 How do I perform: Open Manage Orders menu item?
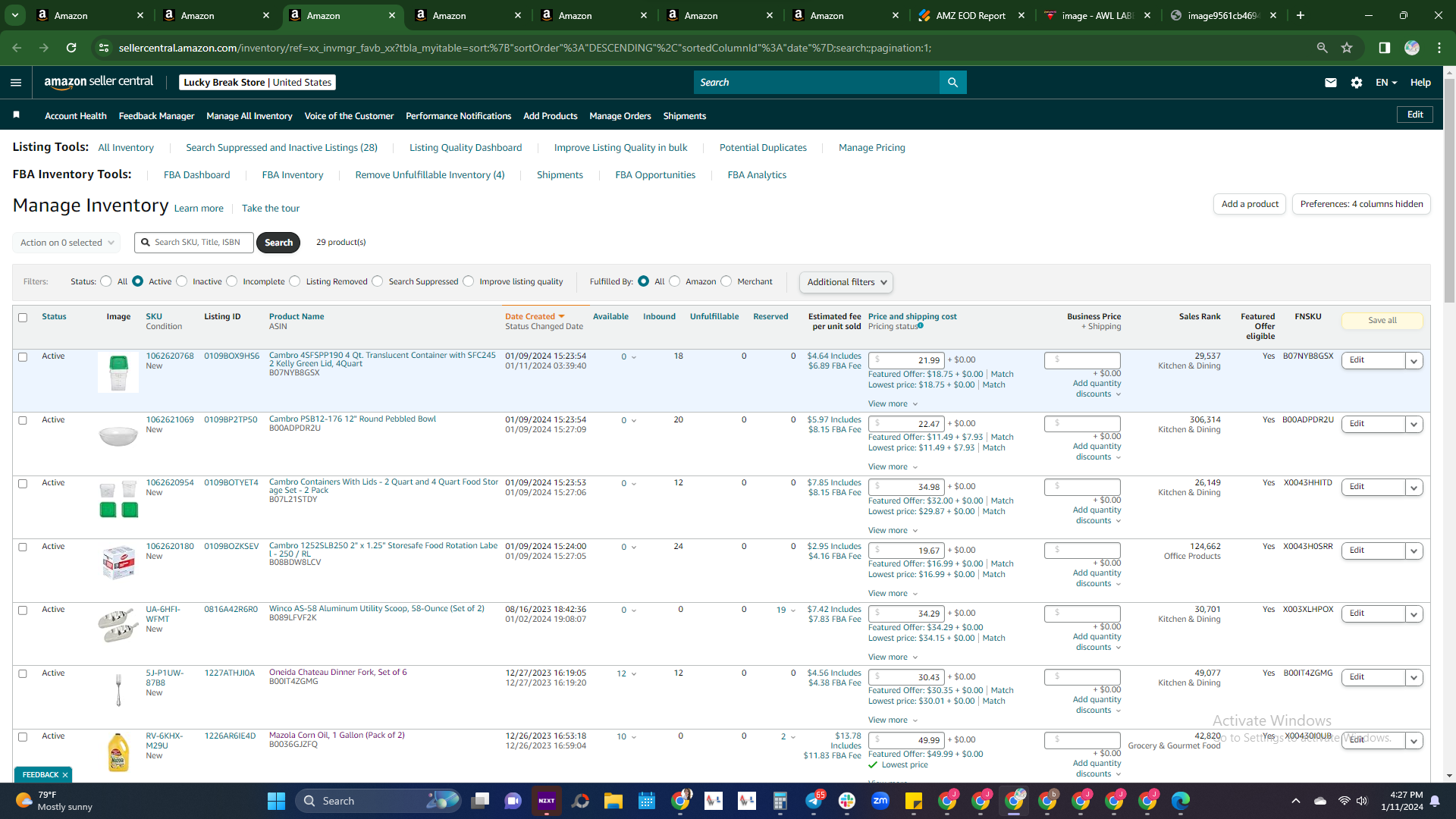point(620,116)
